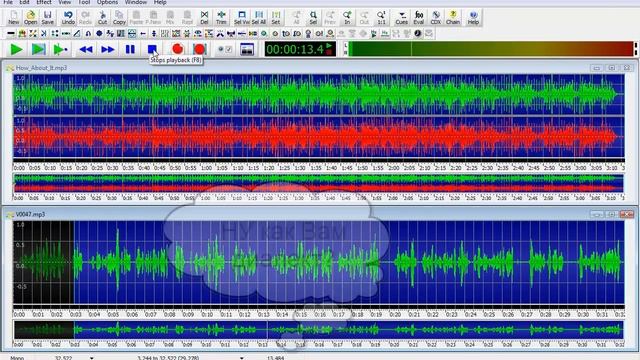The image size is (640, 360).
Task: Click red right channel waveform of How_About_It.mp3
Action: (x=318, y=137)
